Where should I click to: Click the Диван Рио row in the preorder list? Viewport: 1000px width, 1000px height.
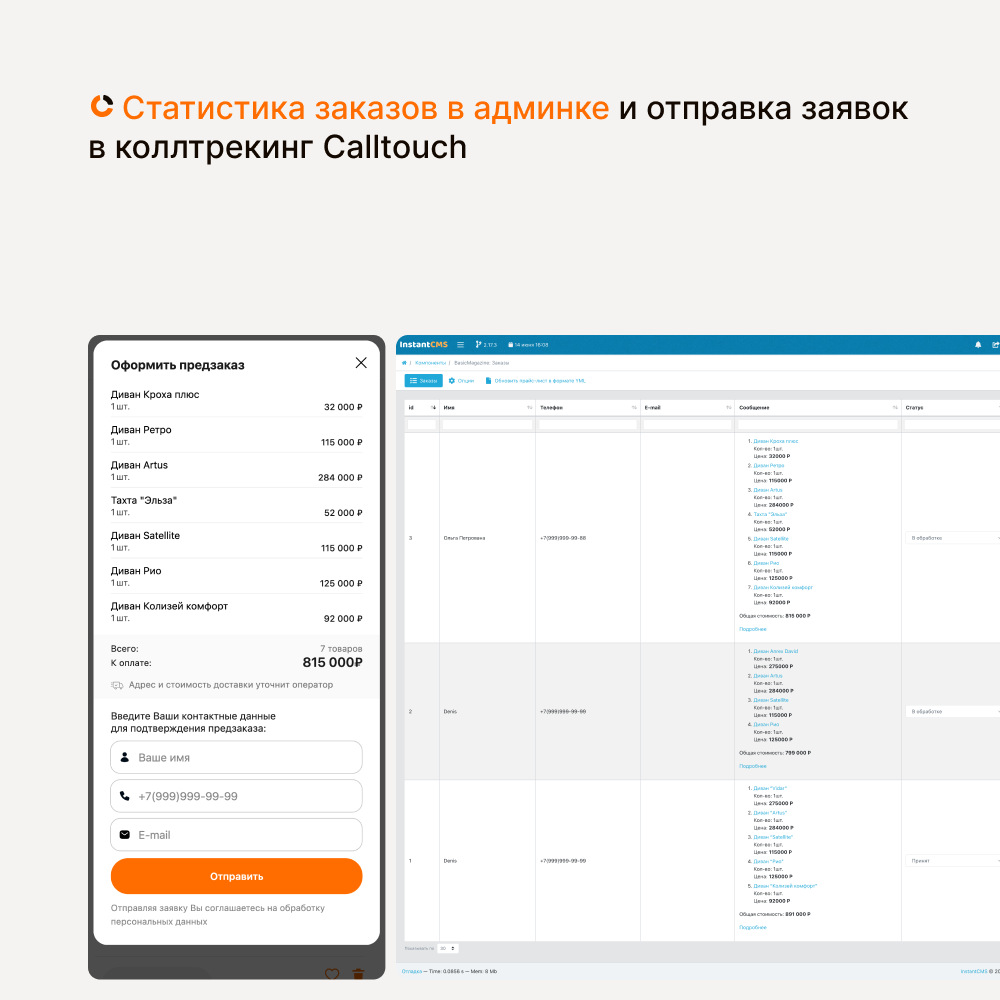(x=237, y=577)
